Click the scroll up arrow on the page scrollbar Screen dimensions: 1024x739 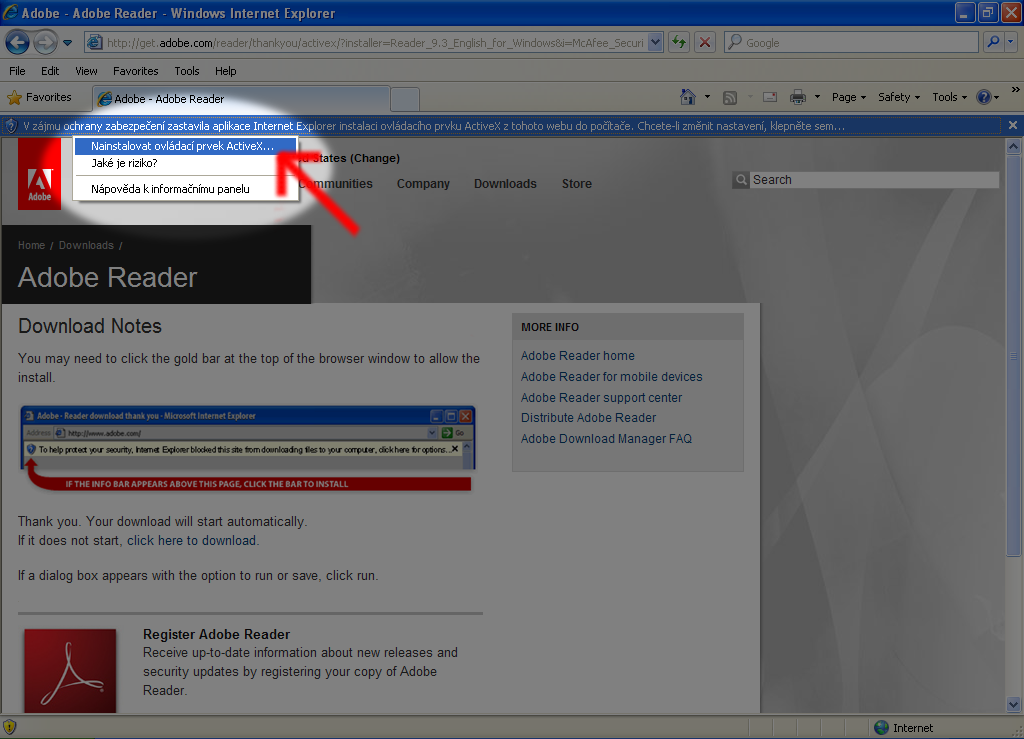[x=1014, y=146]
